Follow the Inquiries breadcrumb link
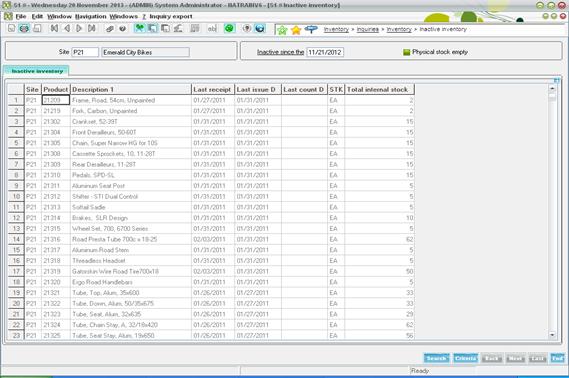This screenshot has width=569, height=378. coord(368,29)
